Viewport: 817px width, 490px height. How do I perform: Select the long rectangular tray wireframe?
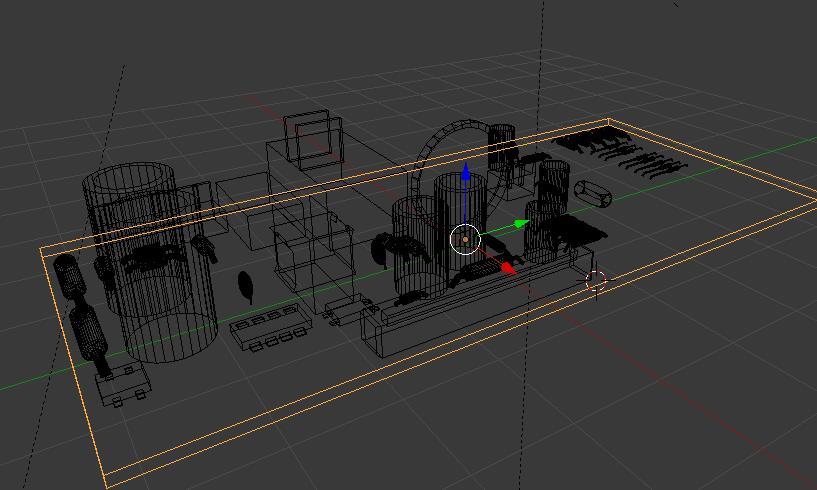click(477, 302)
